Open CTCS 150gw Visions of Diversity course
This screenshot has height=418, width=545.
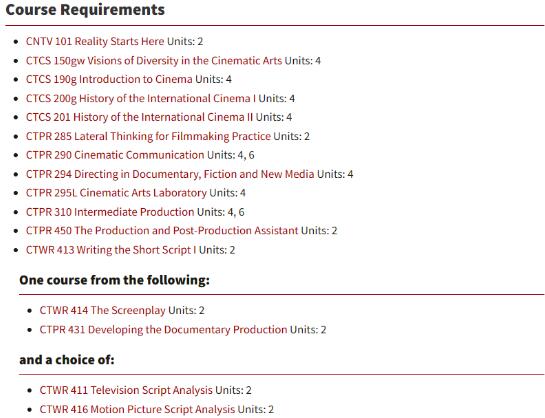click(x=154, y=60)
